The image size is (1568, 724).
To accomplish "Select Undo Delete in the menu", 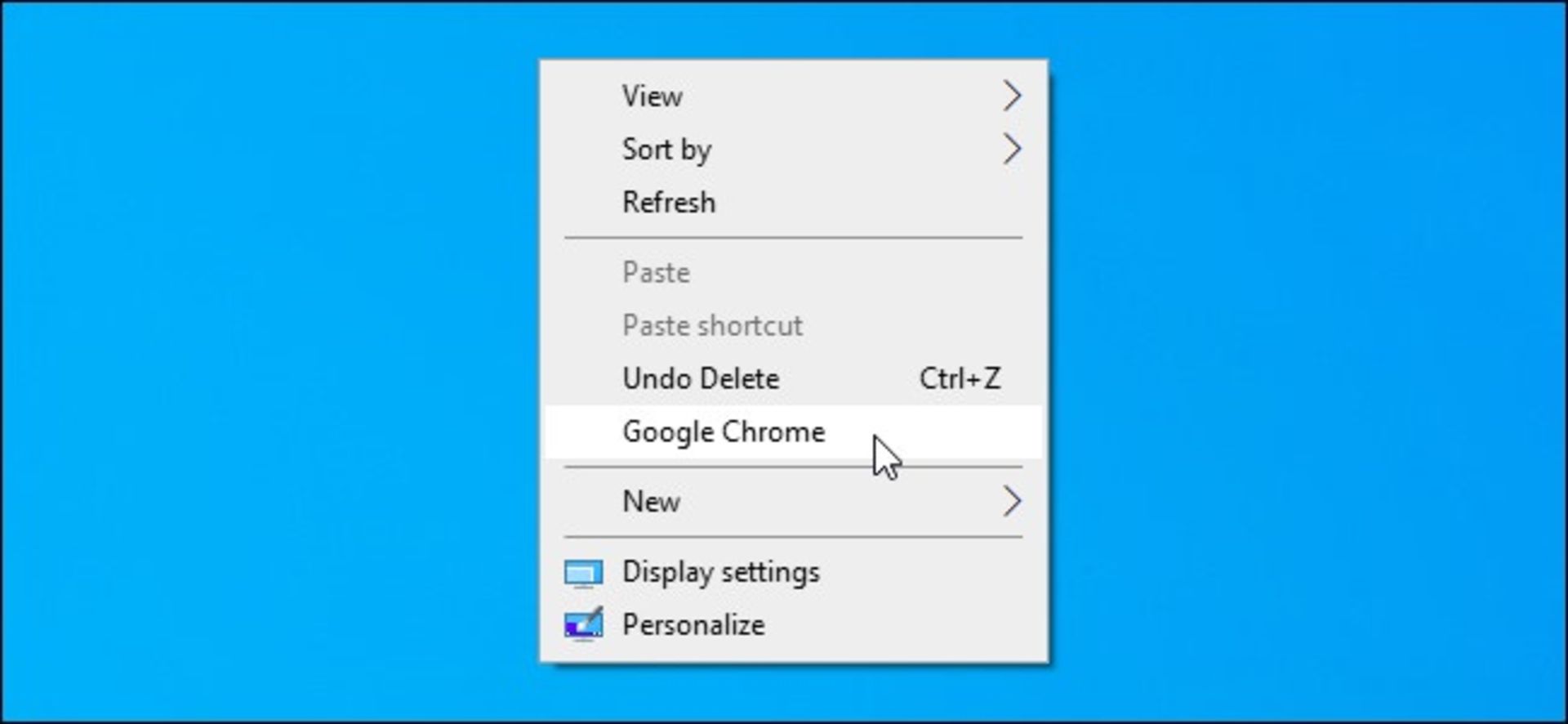I will [793, 379].
